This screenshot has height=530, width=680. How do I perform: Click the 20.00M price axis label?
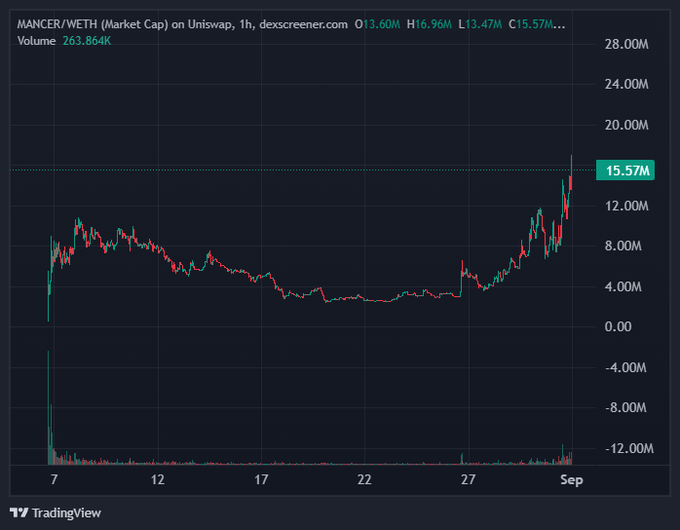(627, 125)
